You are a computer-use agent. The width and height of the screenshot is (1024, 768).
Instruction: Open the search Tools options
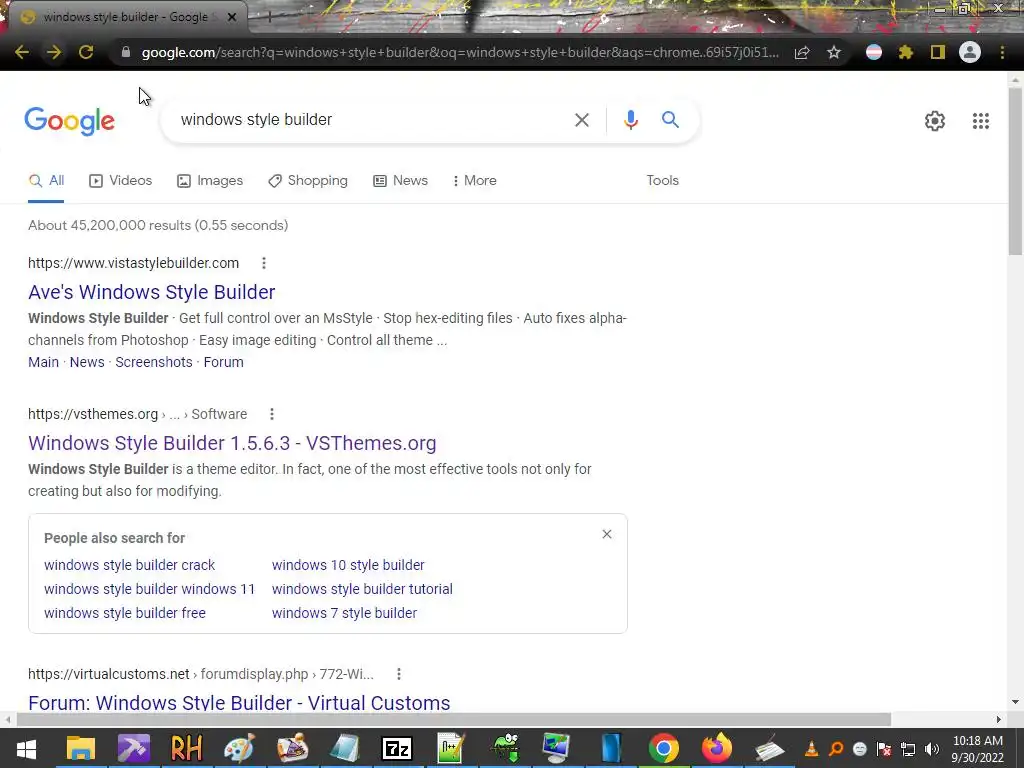[x=662, y=181]
